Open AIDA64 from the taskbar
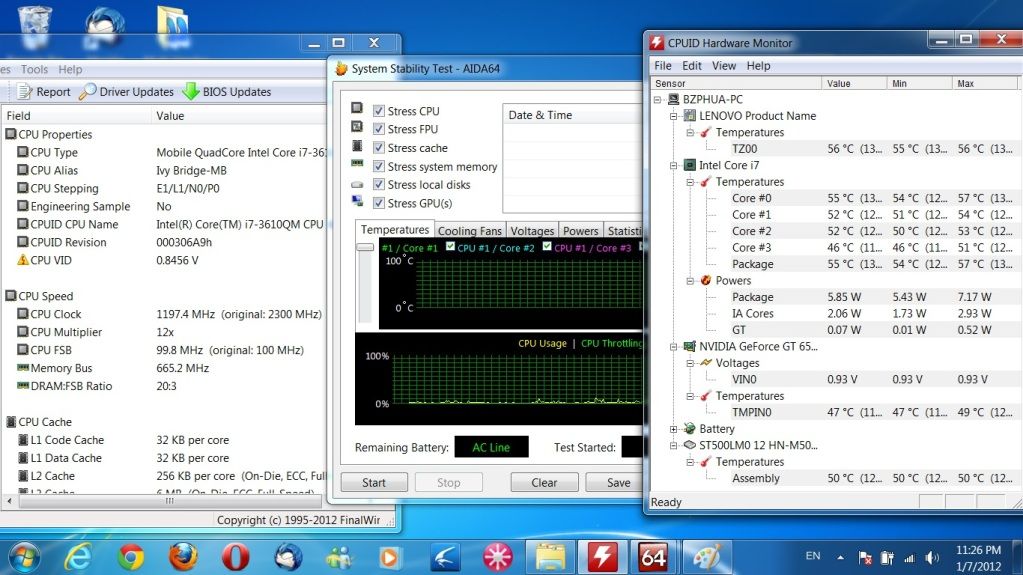This screenshot has width=1023, height=575. point(653,555)
